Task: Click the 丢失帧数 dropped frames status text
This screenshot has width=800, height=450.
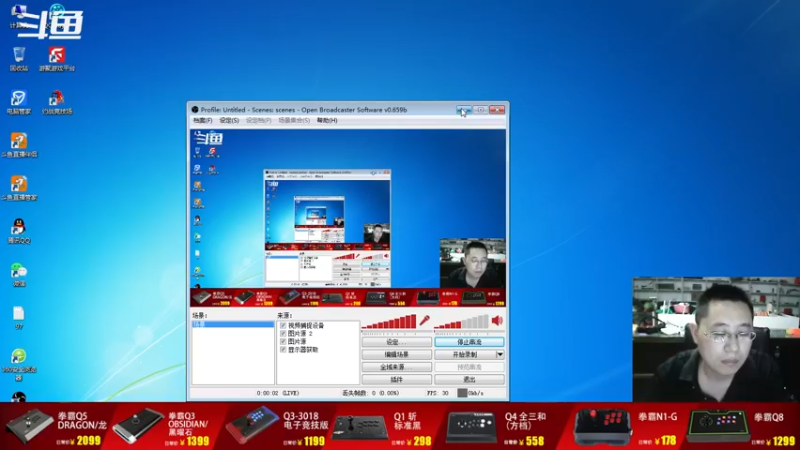Action: pos(370,393)
